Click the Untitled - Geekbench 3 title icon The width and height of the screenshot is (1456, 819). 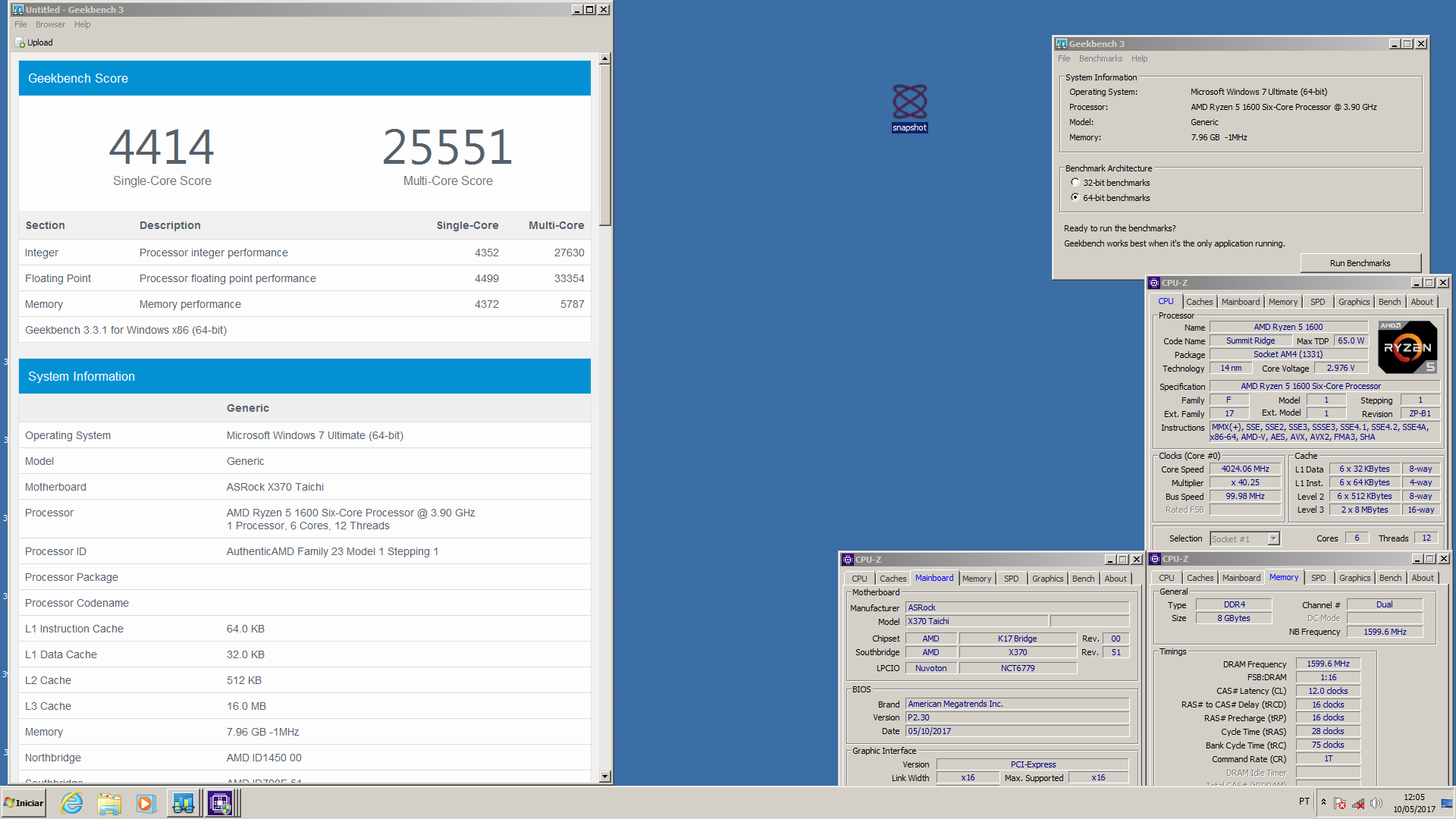point(17,9)
